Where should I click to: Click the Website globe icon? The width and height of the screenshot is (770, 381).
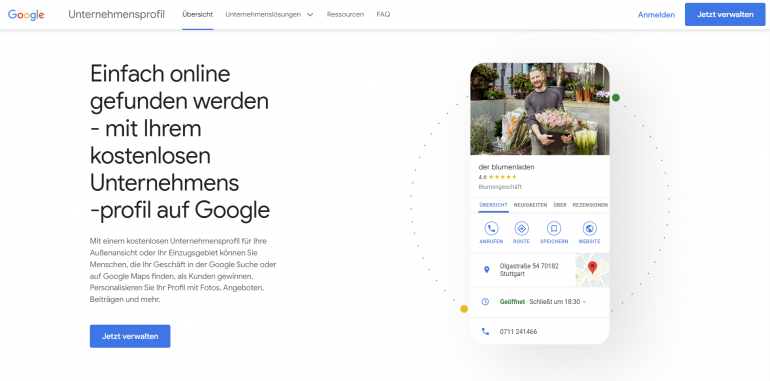click(x=589, y=228)
